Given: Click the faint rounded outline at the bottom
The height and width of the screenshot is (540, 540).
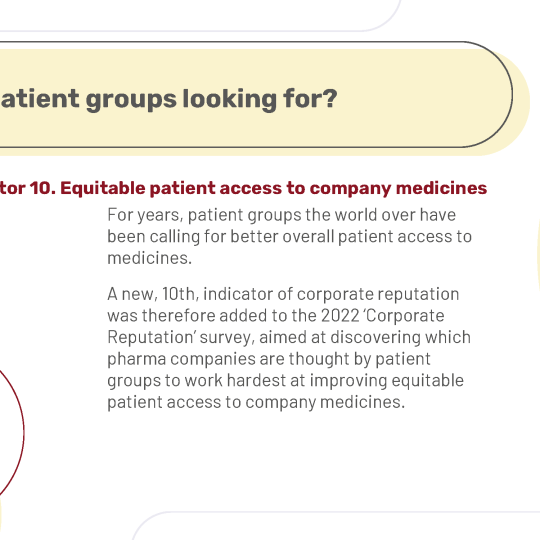Looking at the screenshot, I should click(334, 525).
